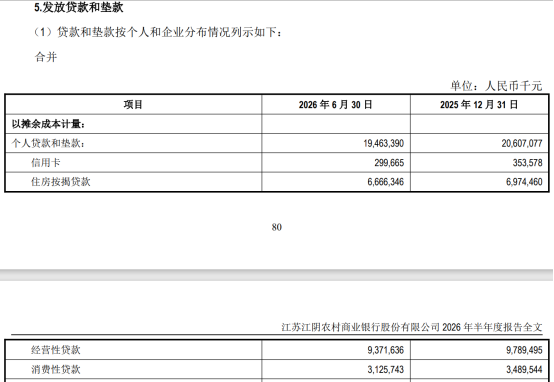Click the value 6,666,346
554x382 pixels.
tap(385, 182)
